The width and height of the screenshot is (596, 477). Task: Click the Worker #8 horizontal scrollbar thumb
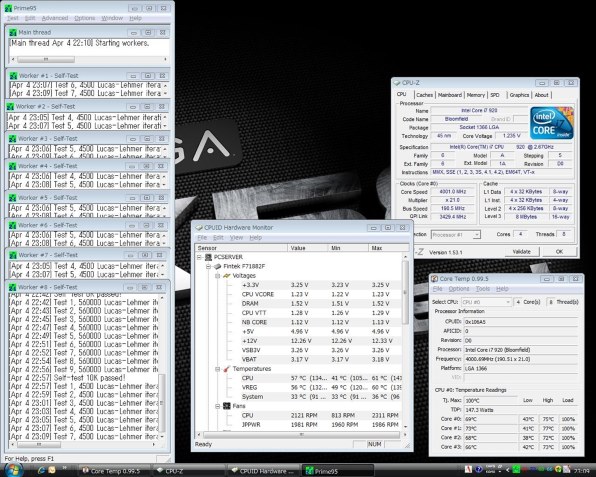coord(39,444)
